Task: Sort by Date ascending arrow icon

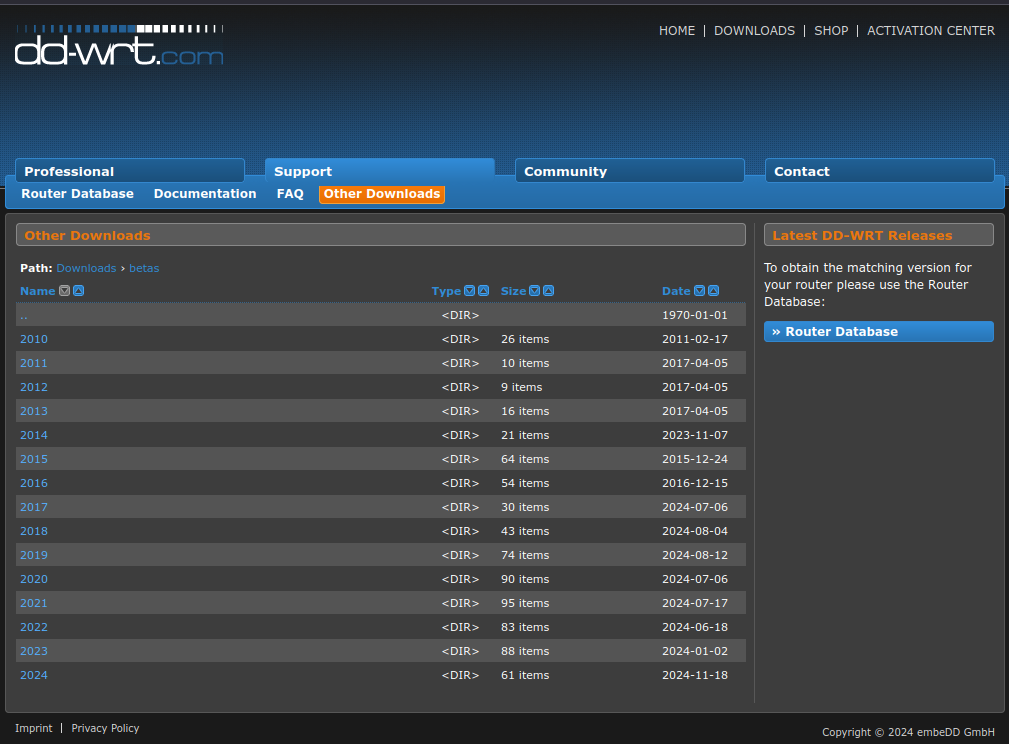Action: coord(713,291)
